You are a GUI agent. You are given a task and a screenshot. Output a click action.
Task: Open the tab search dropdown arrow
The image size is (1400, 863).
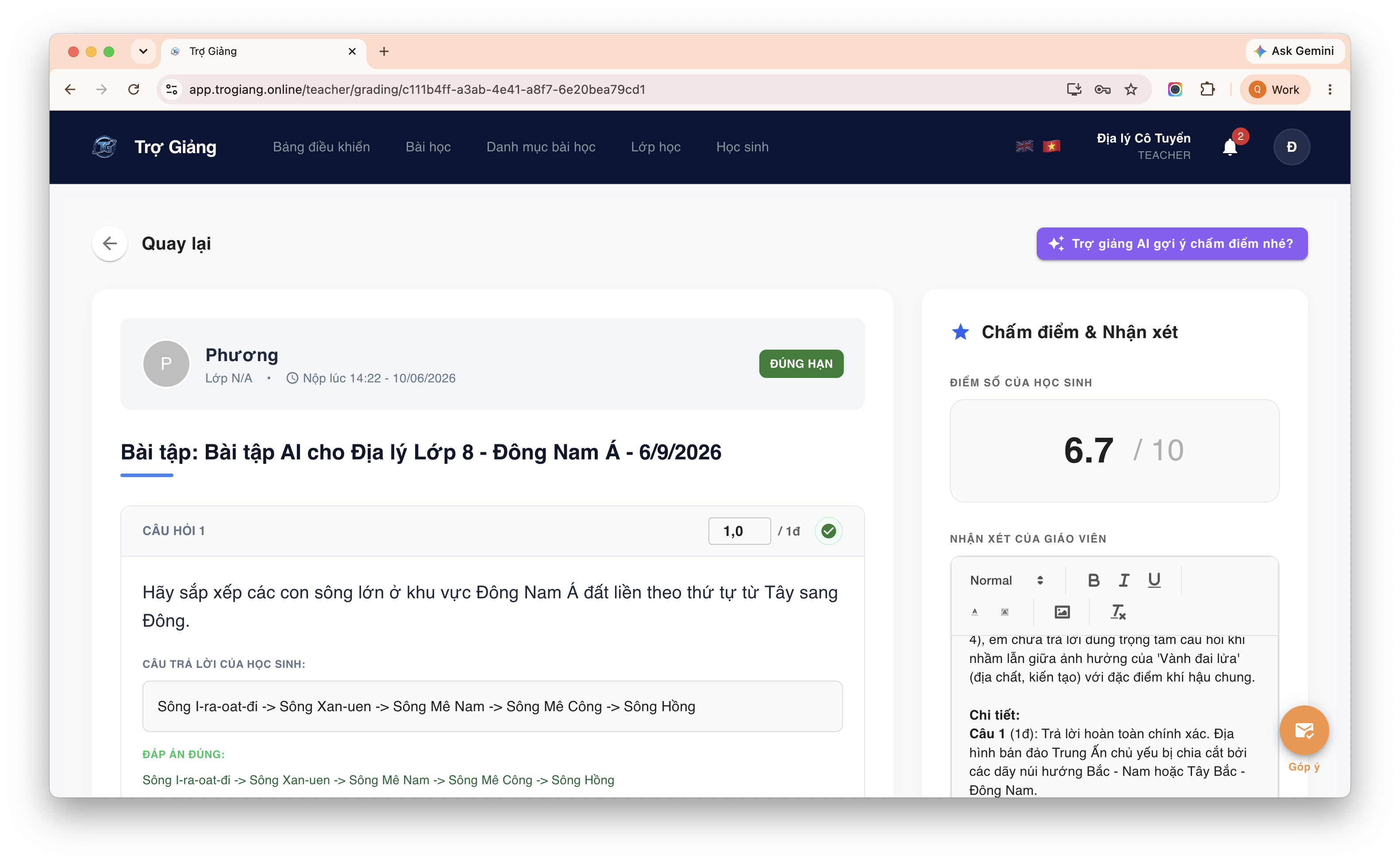click(x=143, y=51)
